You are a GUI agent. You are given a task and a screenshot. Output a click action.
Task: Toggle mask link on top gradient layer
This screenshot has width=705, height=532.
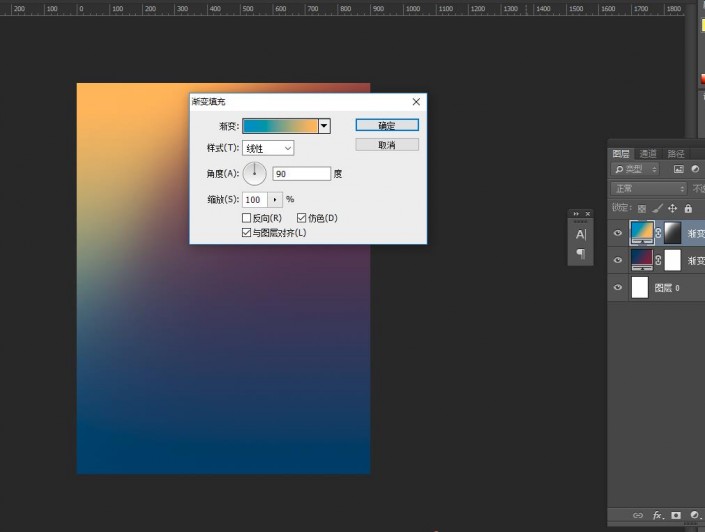tap(658, 233)
